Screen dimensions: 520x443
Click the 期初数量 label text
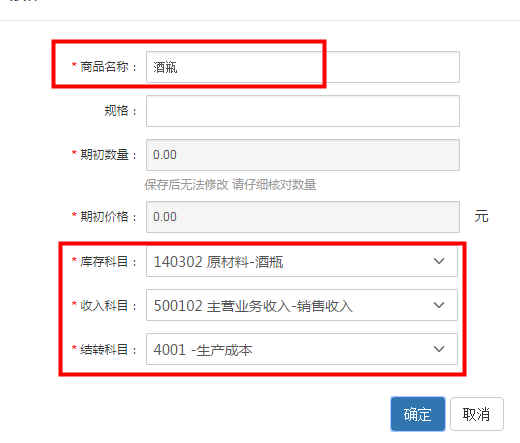click(104, 155)
